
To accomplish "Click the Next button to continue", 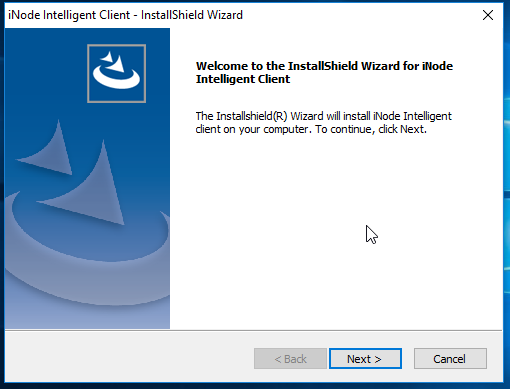I will (x=365, y=359).
